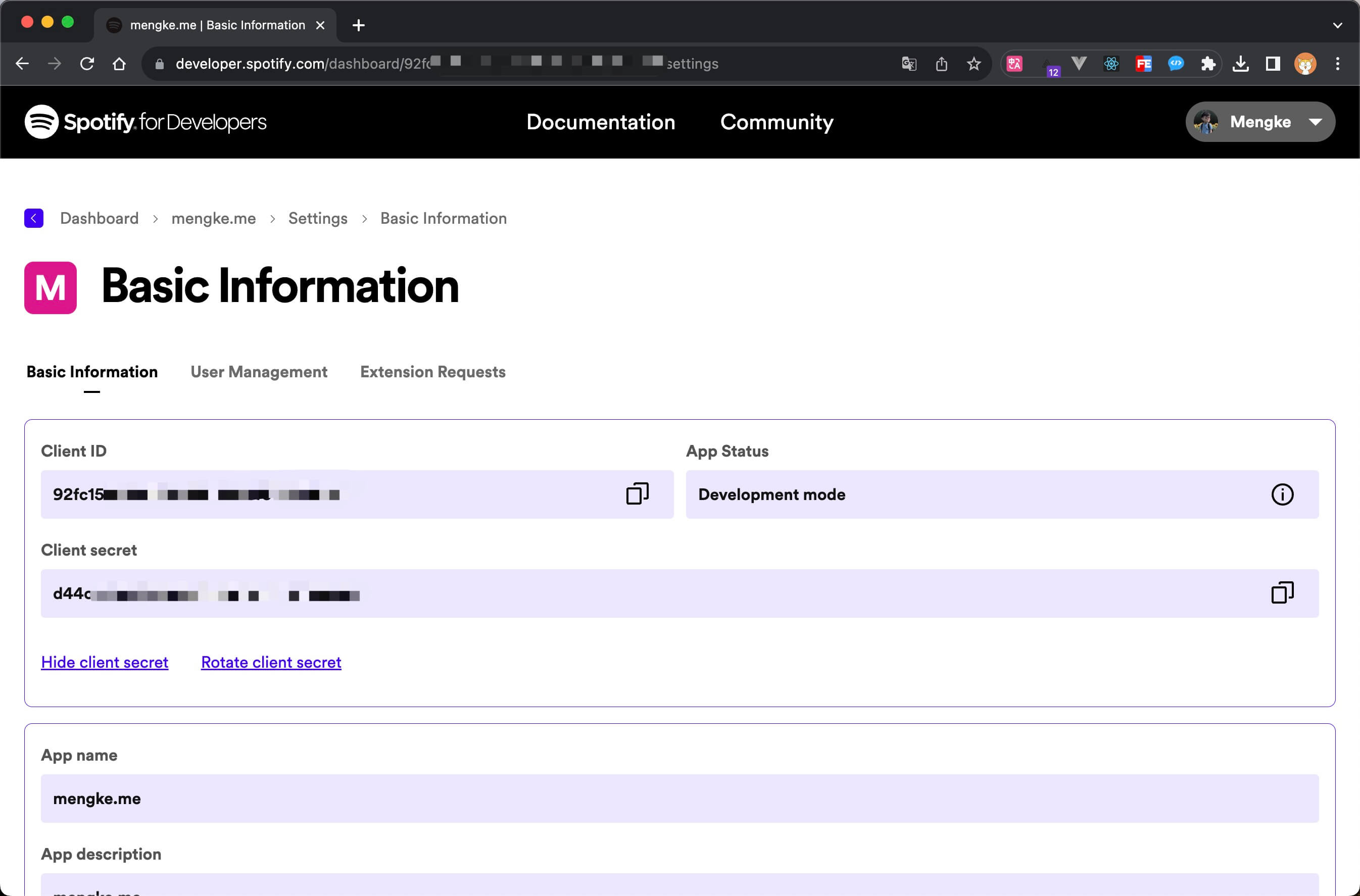This screenshot has height=896, width=1360.
Task: Toggle the browser side panel
Action: pyautogui.click(x=1273, y=64)
